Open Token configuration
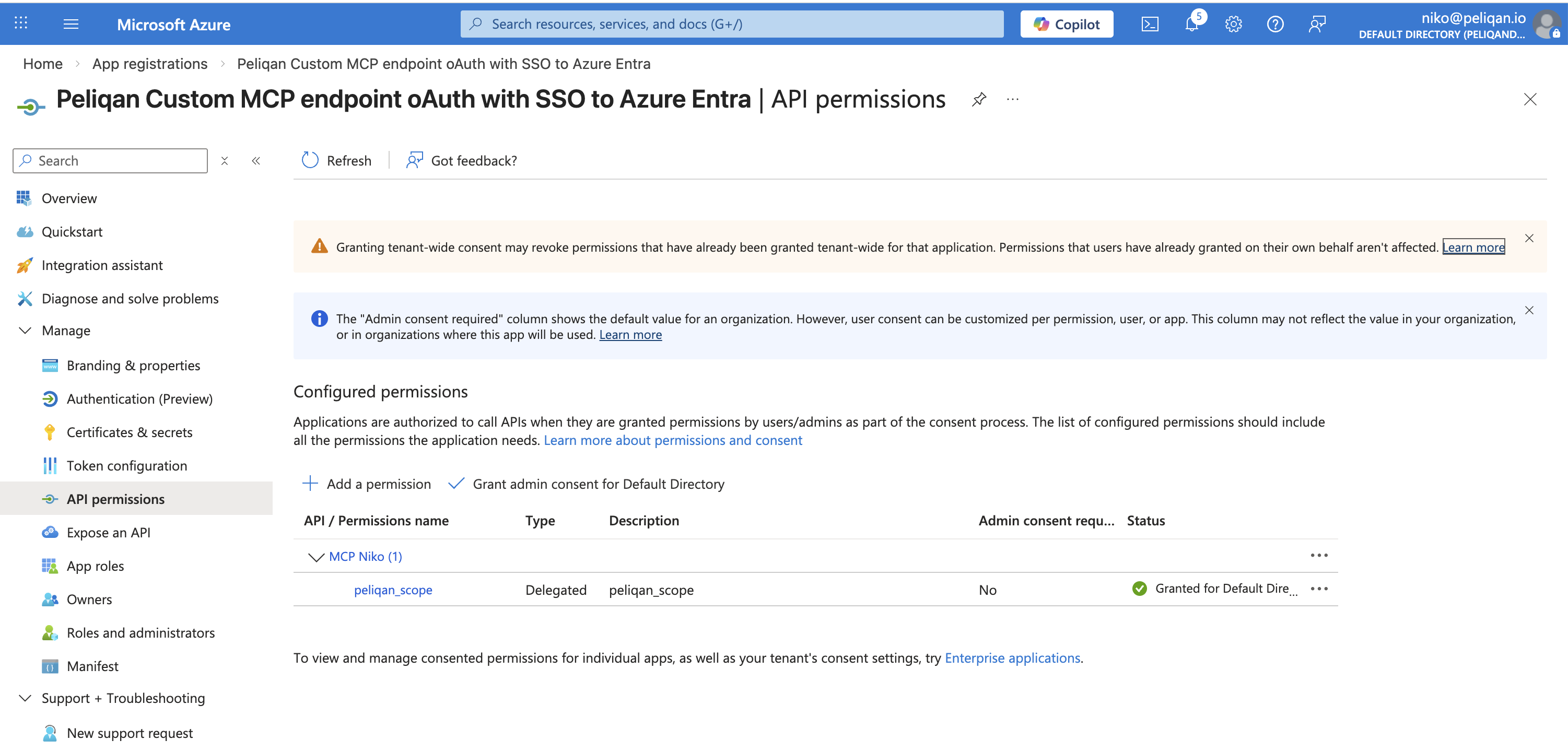The height and width of the screenshot is (752, 1568). [x=126, y=466]
